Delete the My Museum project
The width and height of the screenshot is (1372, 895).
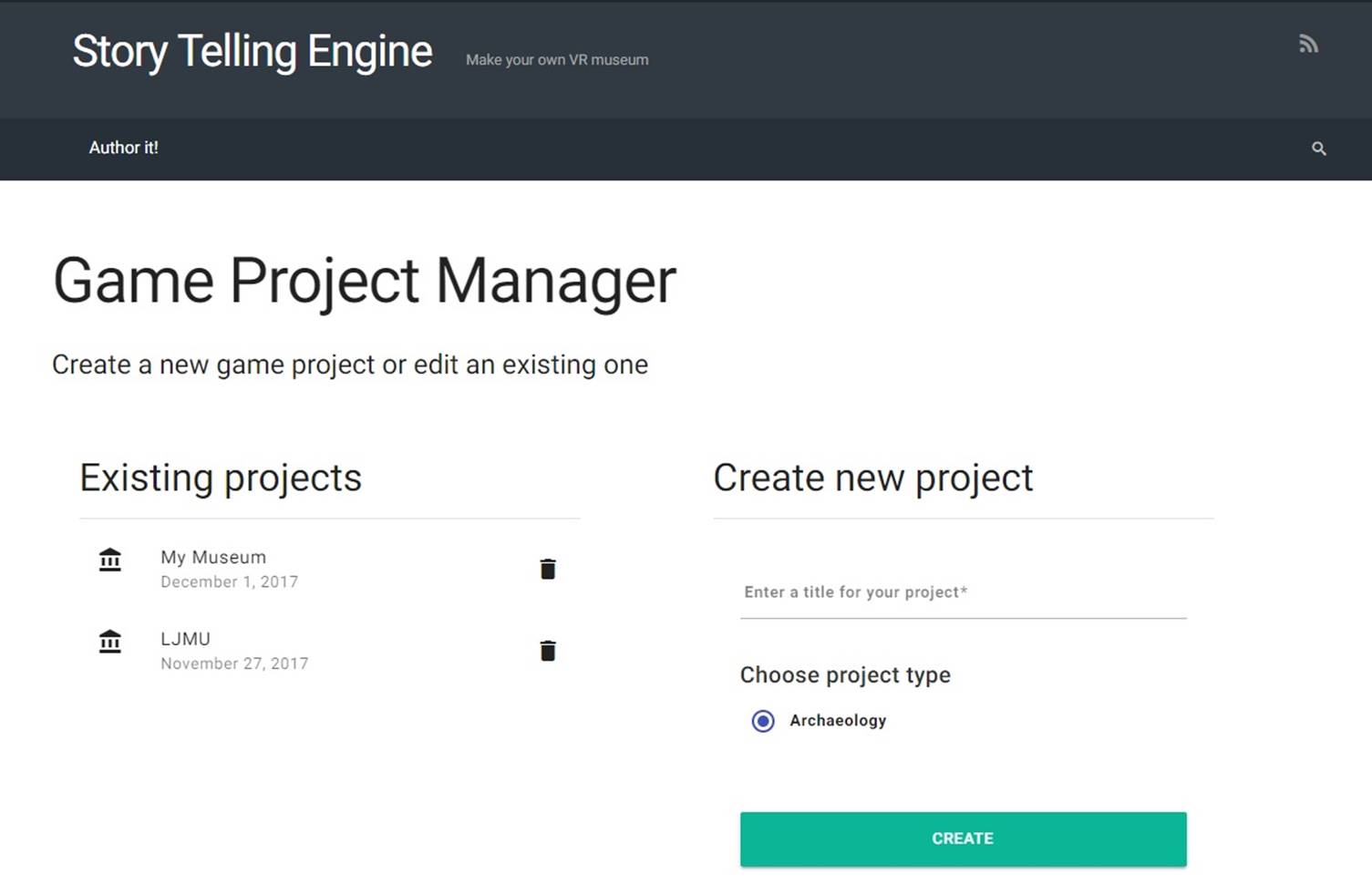[x=547, y=569]
